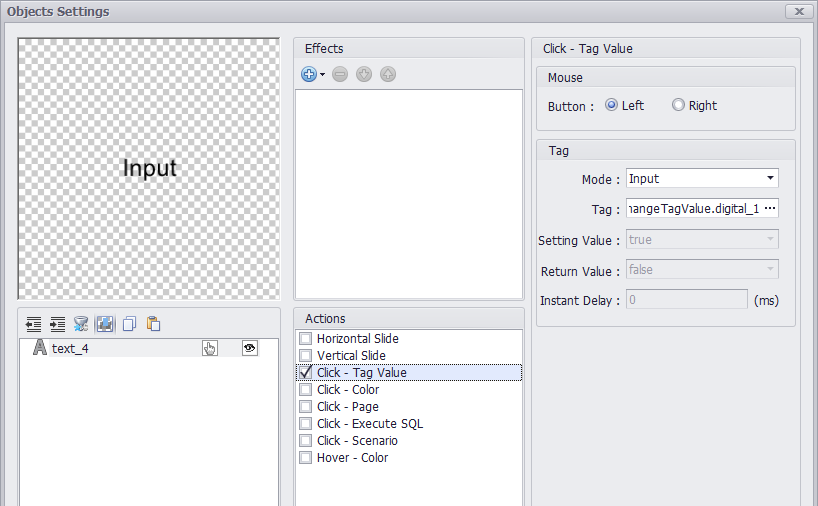
Task: Click the add effect plus icon
Action: click(309, 75)
